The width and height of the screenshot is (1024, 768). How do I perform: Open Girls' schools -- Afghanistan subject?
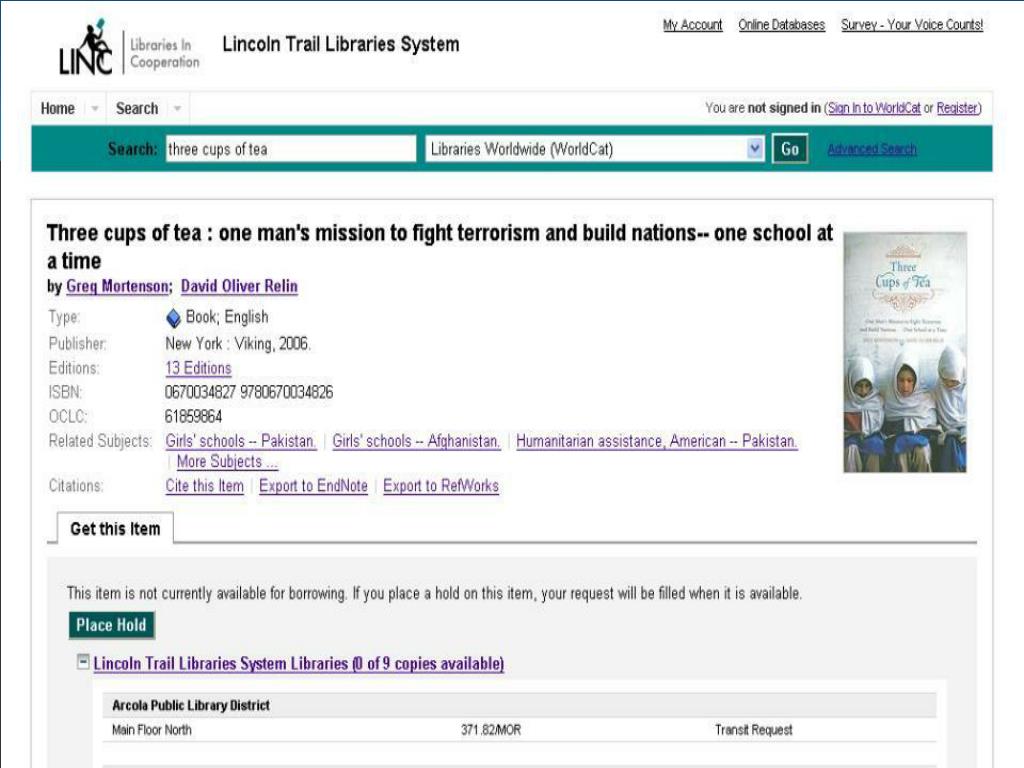(416, 441)
